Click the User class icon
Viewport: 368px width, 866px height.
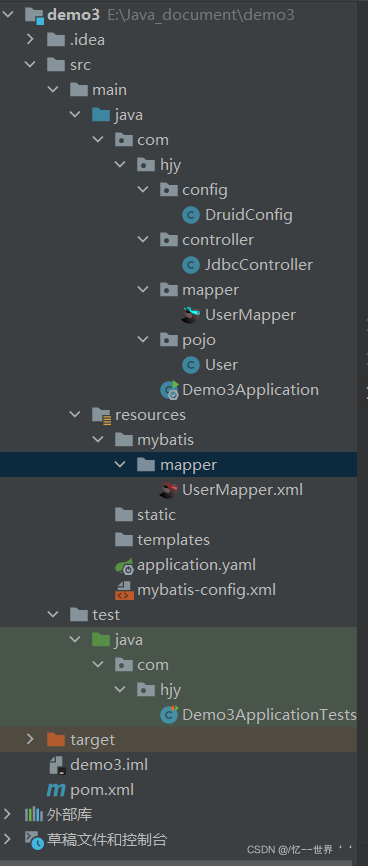tap(191, 365)
